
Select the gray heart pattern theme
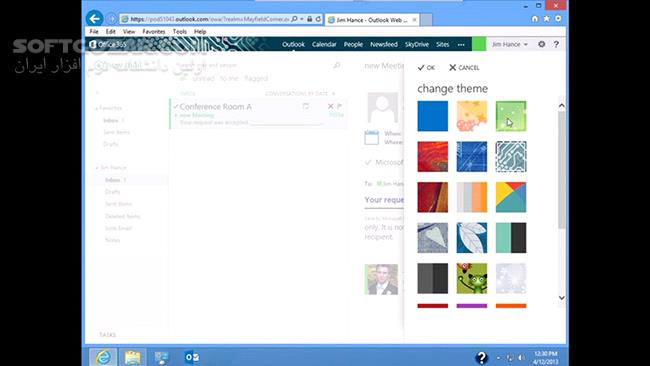[x=432, y=238]
